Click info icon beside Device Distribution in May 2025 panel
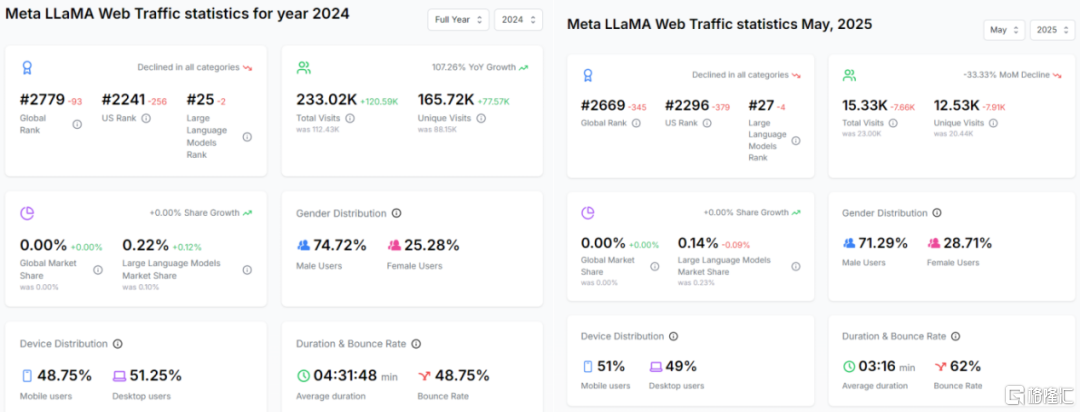The width and height of the screenshot is (1080, 412). (x=673, y=336)
